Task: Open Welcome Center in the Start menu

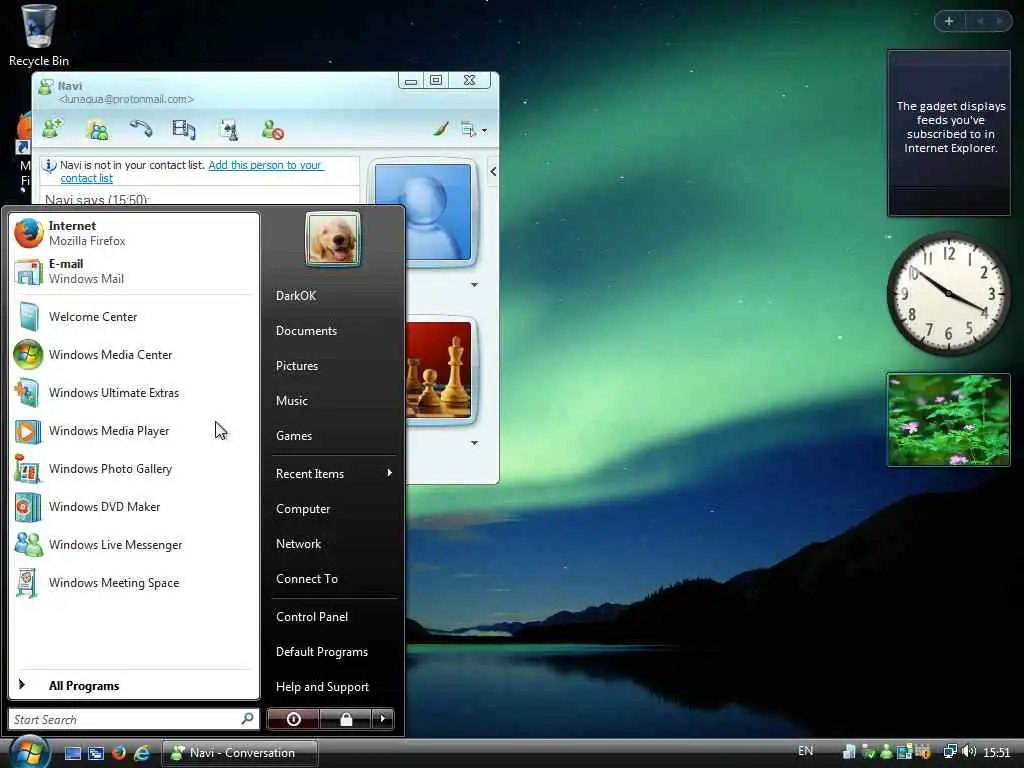Action: (134, 317)
